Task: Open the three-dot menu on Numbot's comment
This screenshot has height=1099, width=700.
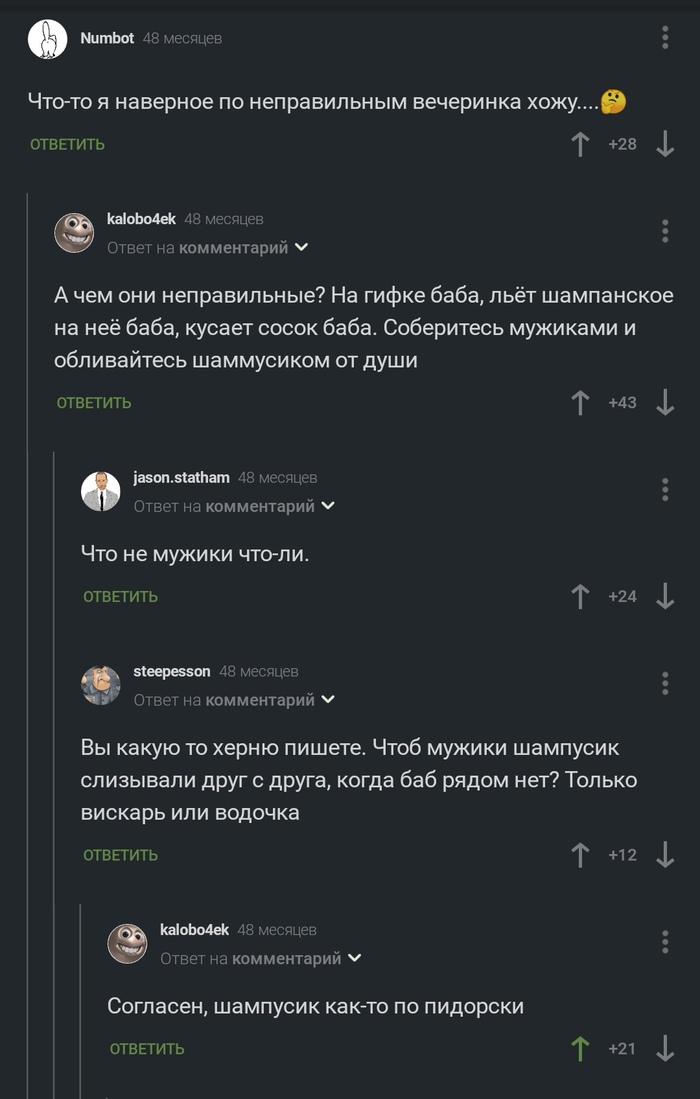Action: 664,35
